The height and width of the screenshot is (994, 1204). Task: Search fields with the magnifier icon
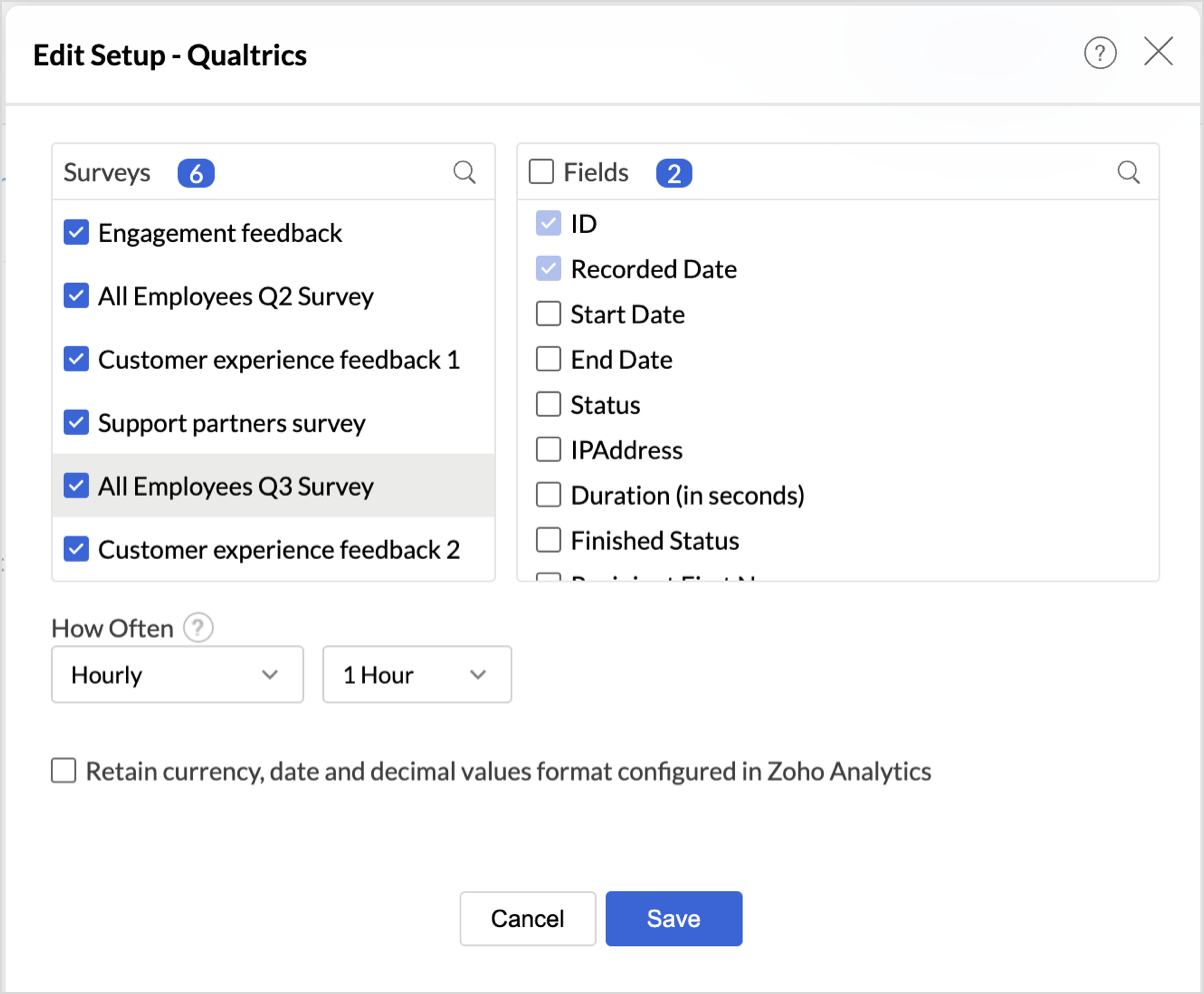tap(1128, 172)
